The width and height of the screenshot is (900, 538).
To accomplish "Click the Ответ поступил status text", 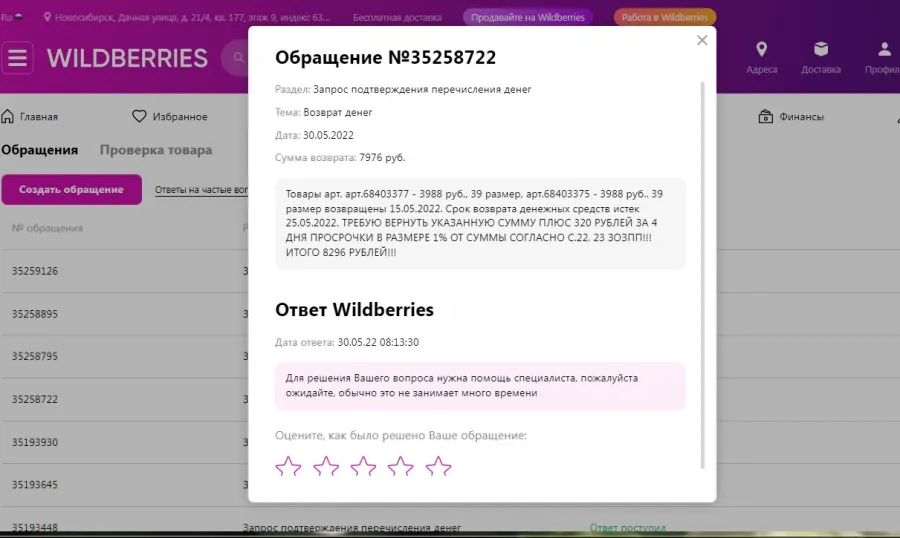I will (x=627, y=527).
